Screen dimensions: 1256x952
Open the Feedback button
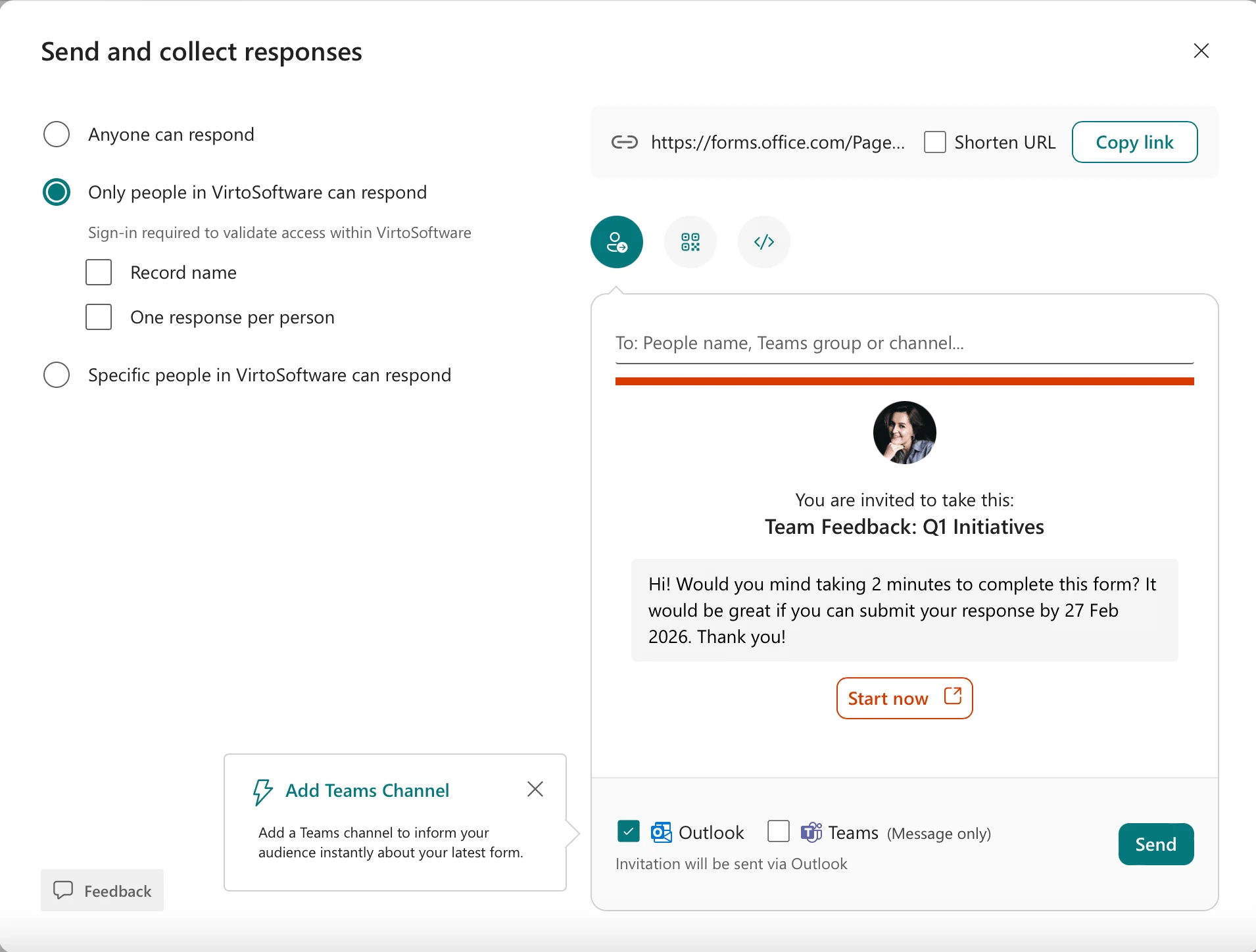[x=102, y=890]
